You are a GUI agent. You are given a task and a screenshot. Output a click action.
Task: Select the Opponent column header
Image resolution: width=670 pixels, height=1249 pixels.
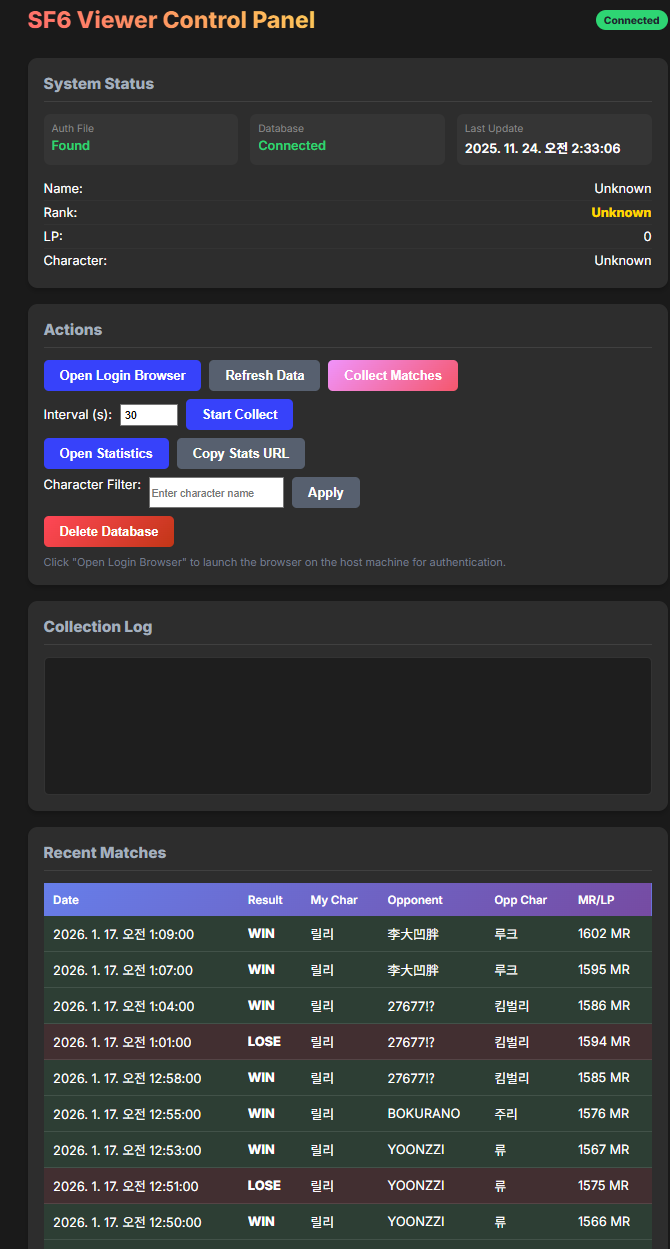(415, 900)
